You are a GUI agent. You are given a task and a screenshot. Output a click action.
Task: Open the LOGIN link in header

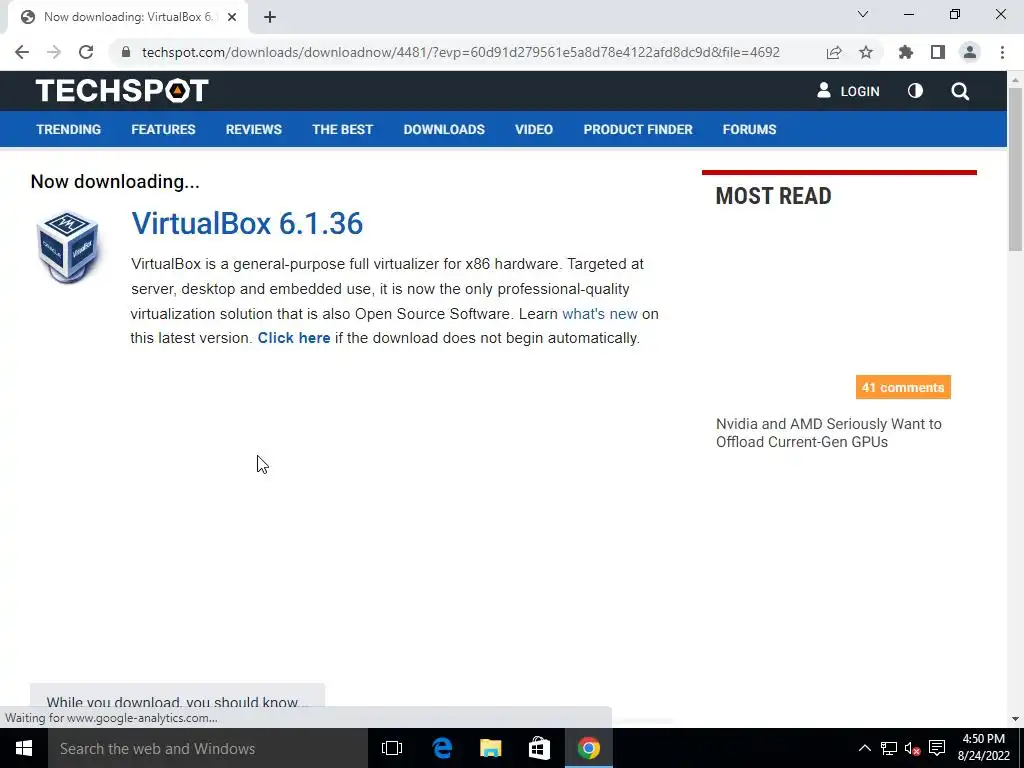click(848, 91)
